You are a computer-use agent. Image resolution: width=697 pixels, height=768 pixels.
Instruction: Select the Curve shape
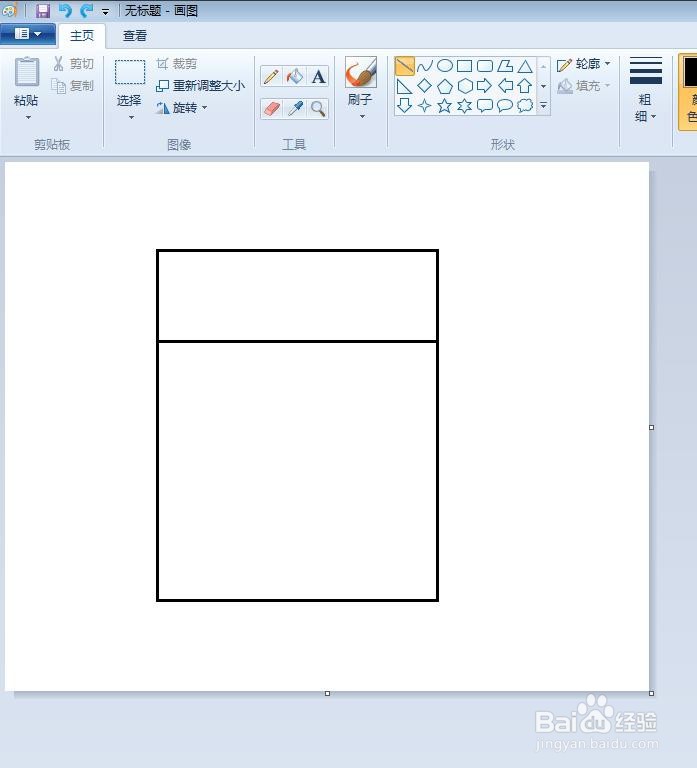coord(425,66)
